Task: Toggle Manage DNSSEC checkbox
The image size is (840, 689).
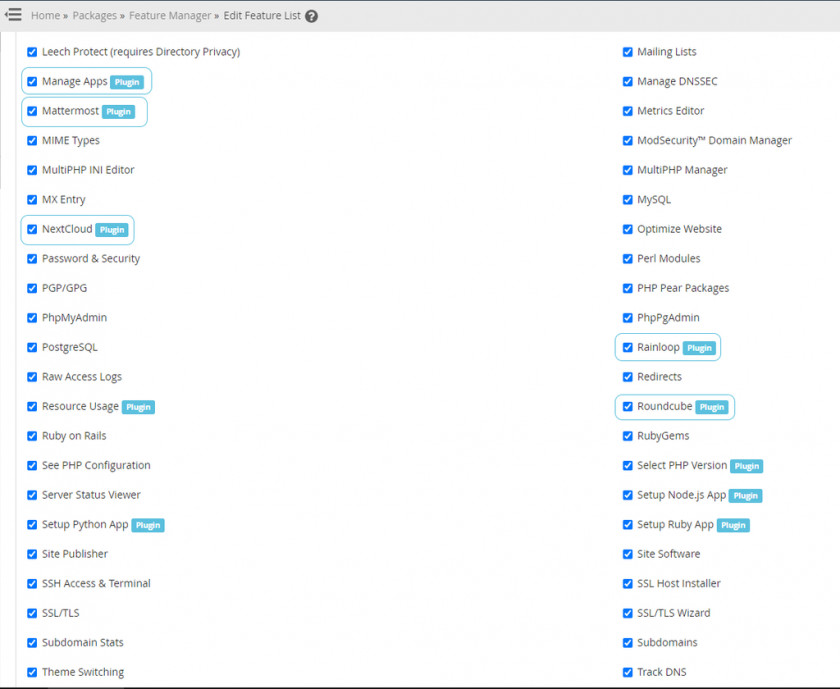Action: (628, 81)
